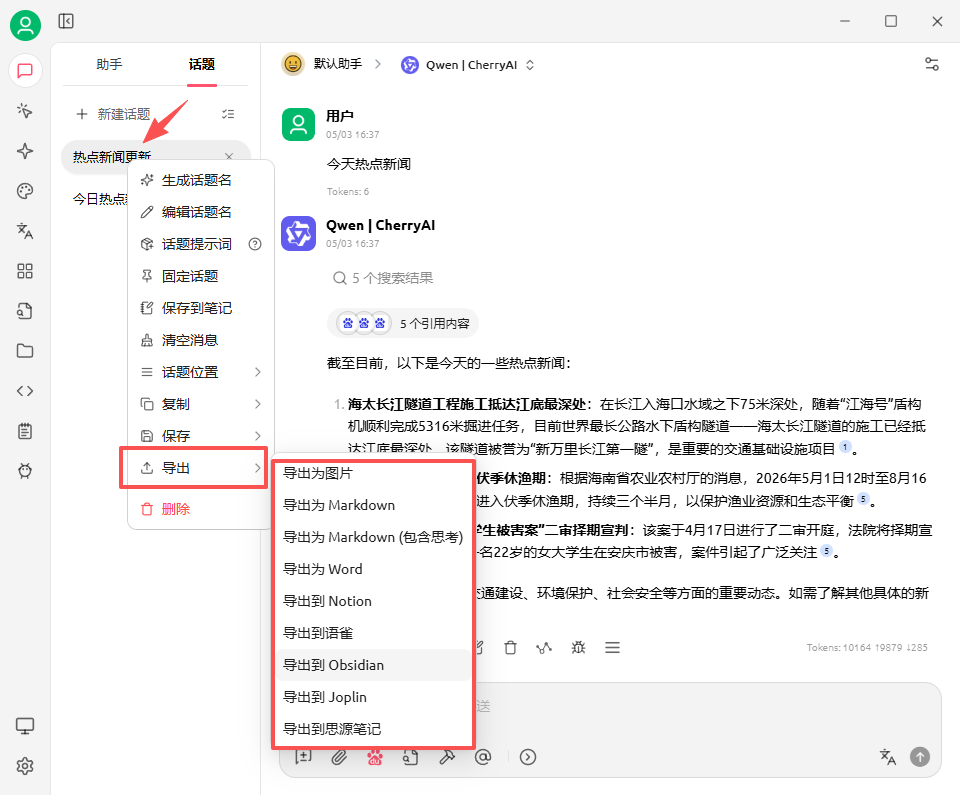
Task: Click the branch icon under message
Action: click(x=544, y=647)
